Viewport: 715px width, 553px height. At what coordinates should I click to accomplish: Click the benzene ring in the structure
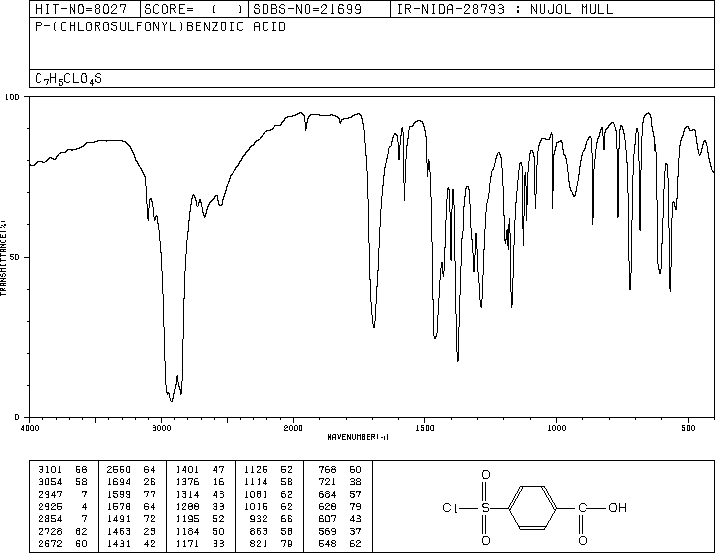point(533,507)
